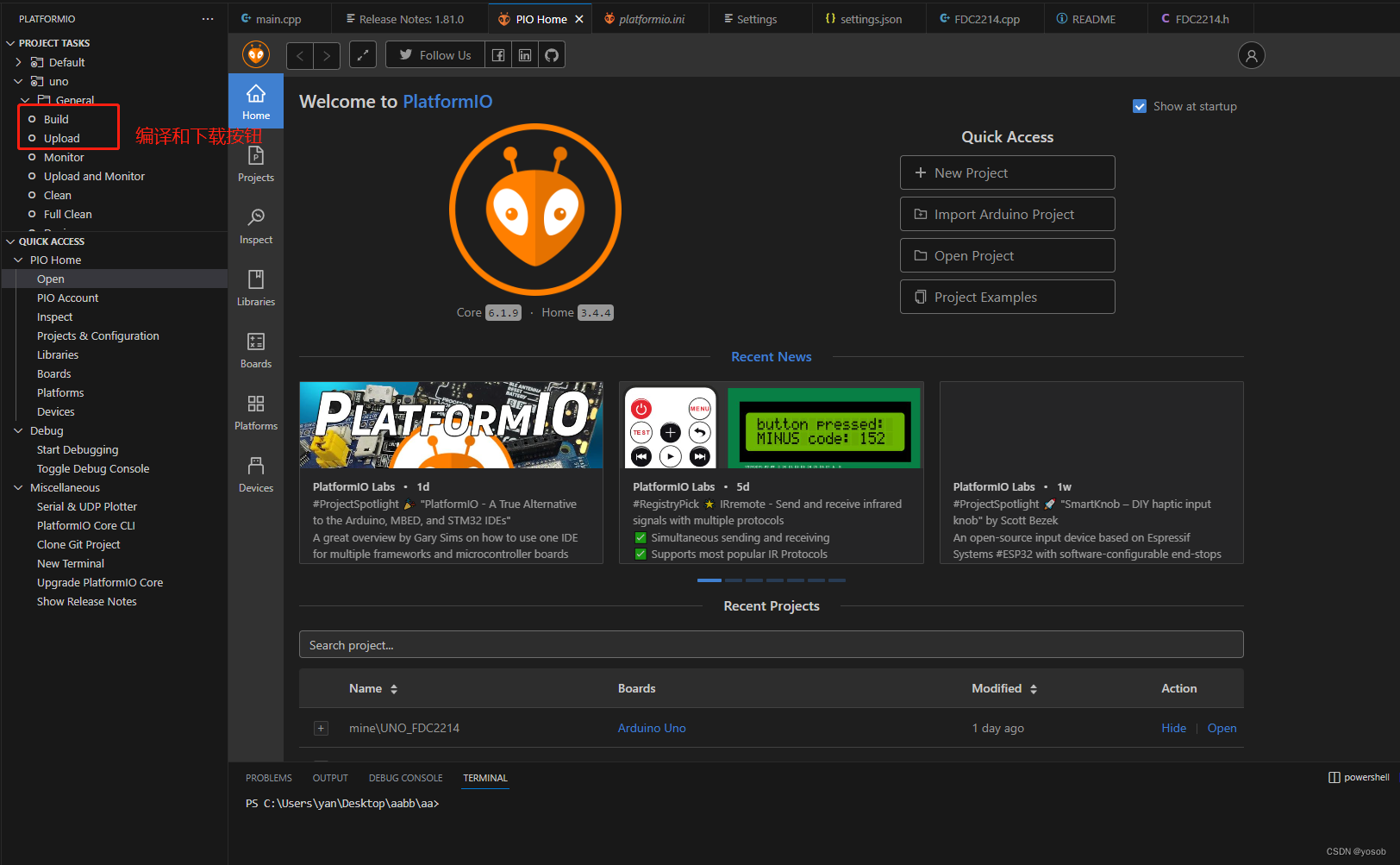Click the Follow Us Twitter button
Screen dimensions: 1400x865
[x=435, y=55]
